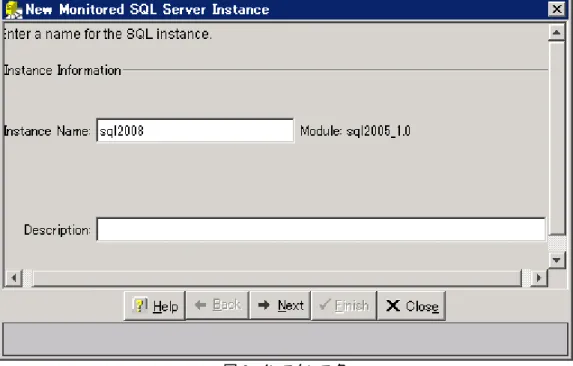Click the horizontal scrollbar right arrow
Viewport: 573px width, 366px height.
tap(539, 278)
